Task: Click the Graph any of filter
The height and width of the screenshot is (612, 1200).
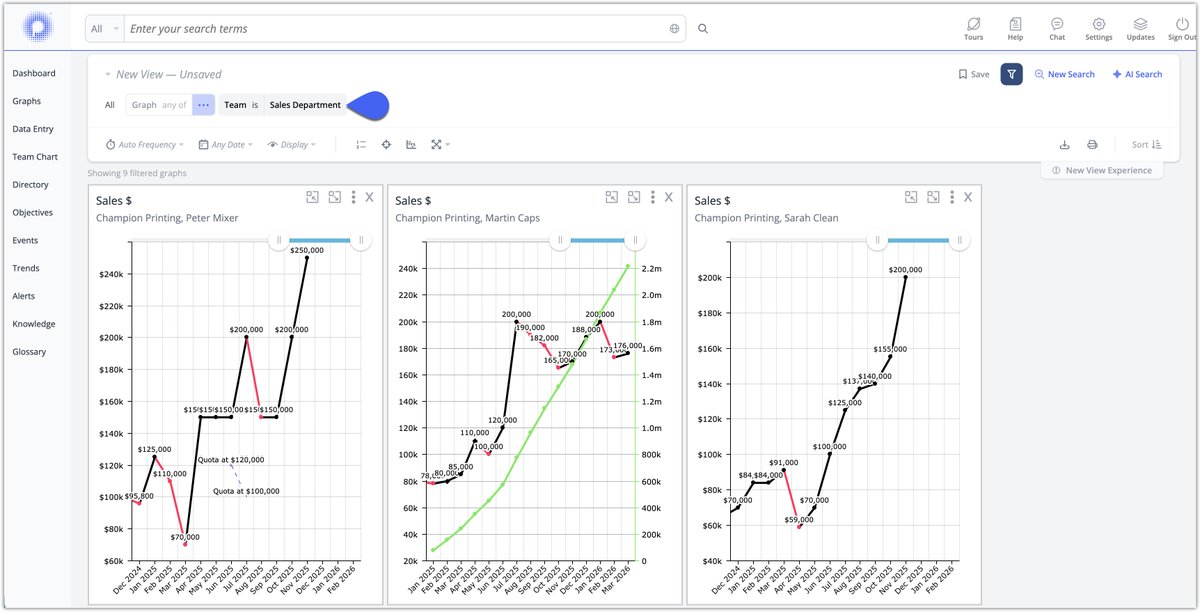Action: (x=159, y=105)
